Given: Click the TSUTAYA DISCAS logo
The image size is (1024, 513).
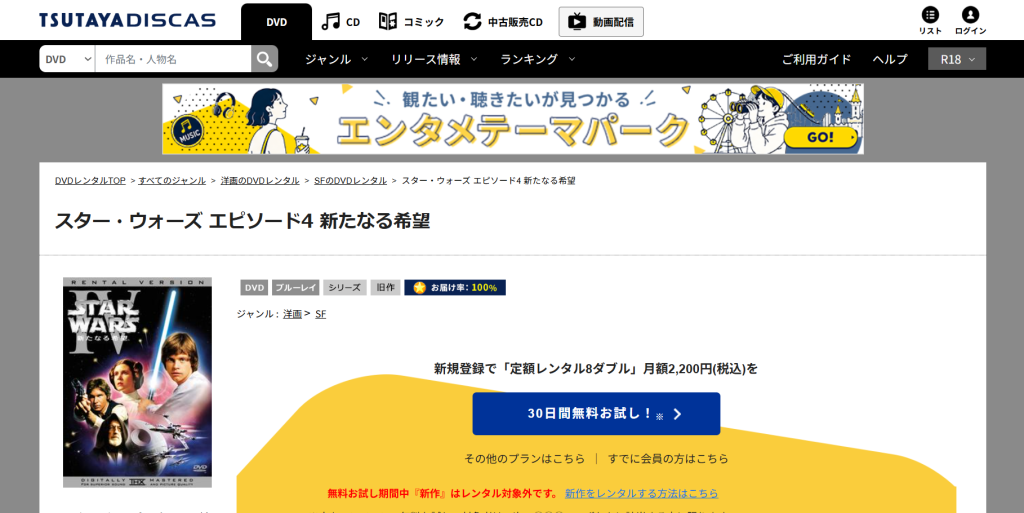Looking at the screenshot, I should pos(127,20).
